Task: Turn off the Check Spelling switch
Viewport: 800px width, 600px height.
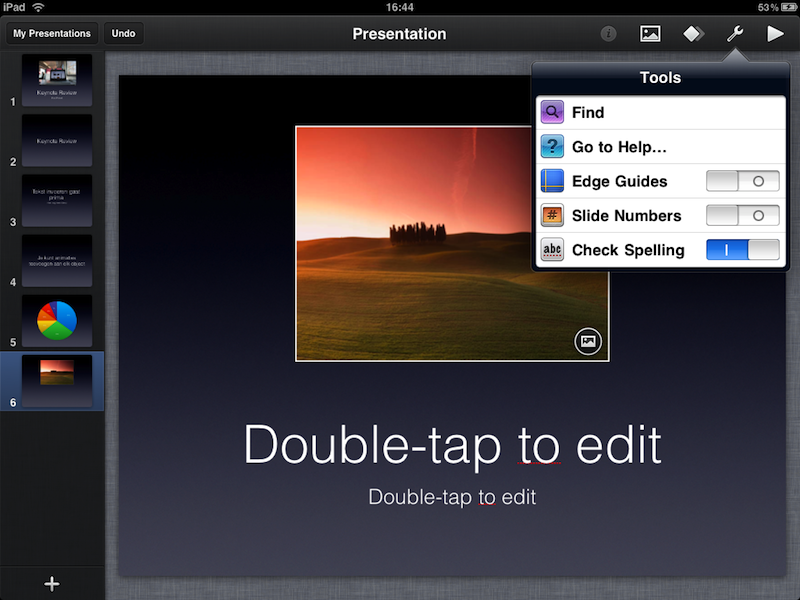Action: 742,250
